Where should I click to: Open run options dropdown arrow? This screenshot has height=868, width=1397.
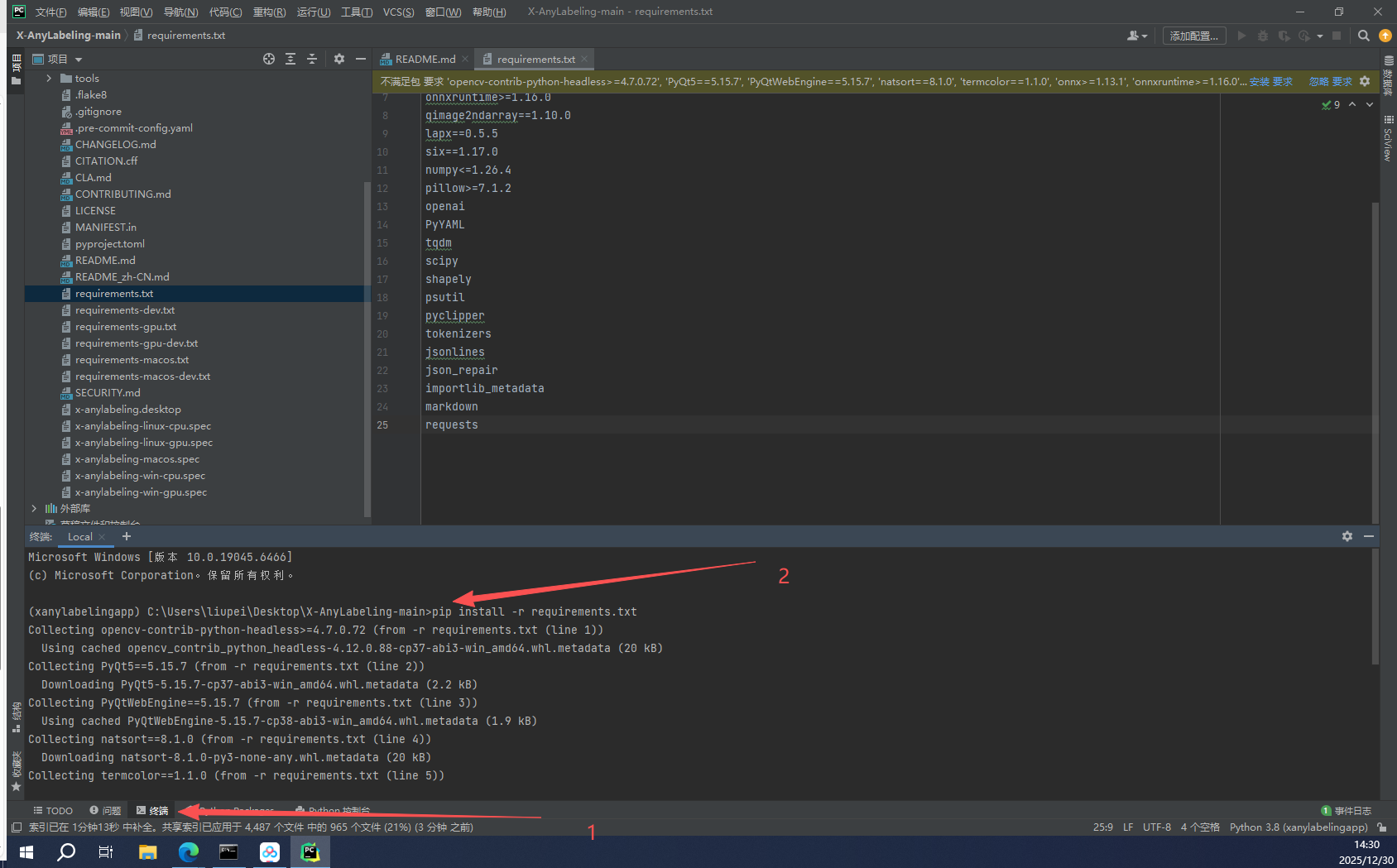1320,36
